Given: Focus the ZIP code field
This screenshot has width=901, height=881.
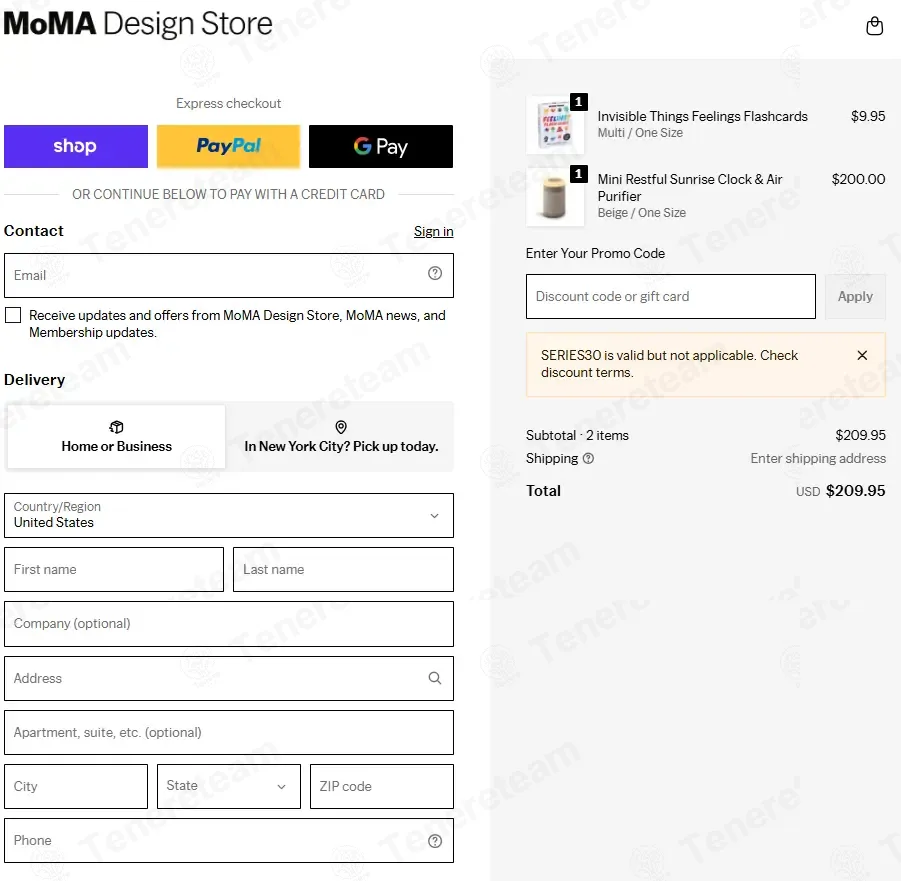Looking at the screenshot, I should coord(382,786).
